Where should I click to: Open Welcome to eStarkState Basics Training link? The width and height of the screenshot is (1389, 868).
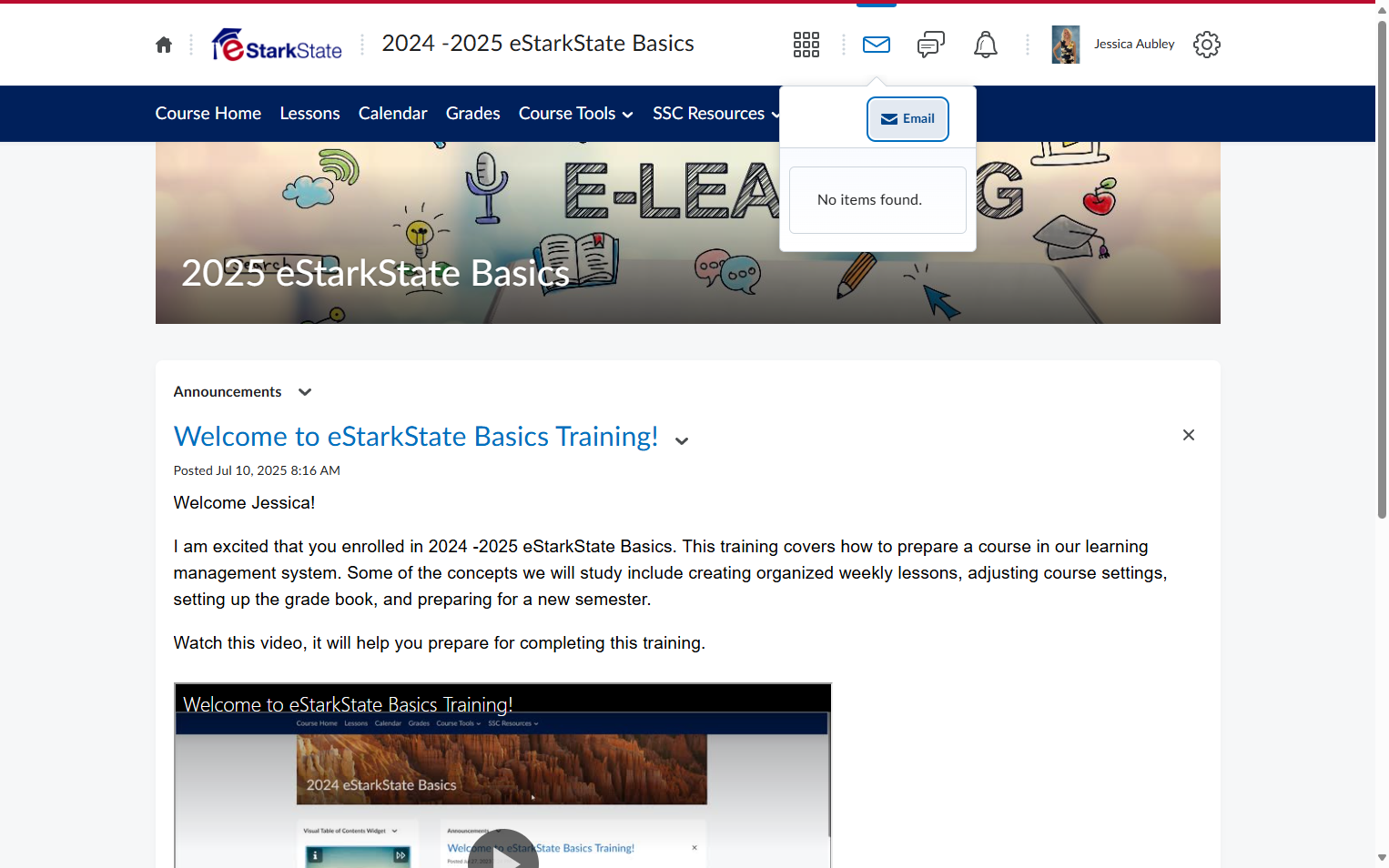416,437
